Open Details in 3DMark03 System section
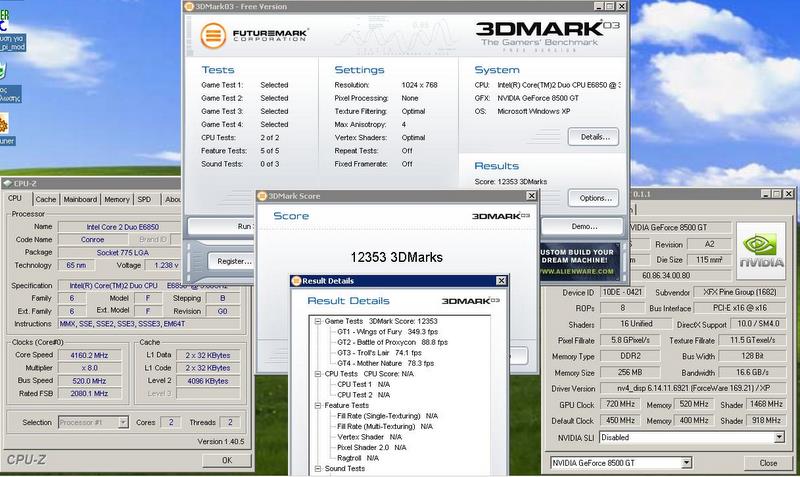Screen dimensions: 800x477 click(x=593, y=137)
